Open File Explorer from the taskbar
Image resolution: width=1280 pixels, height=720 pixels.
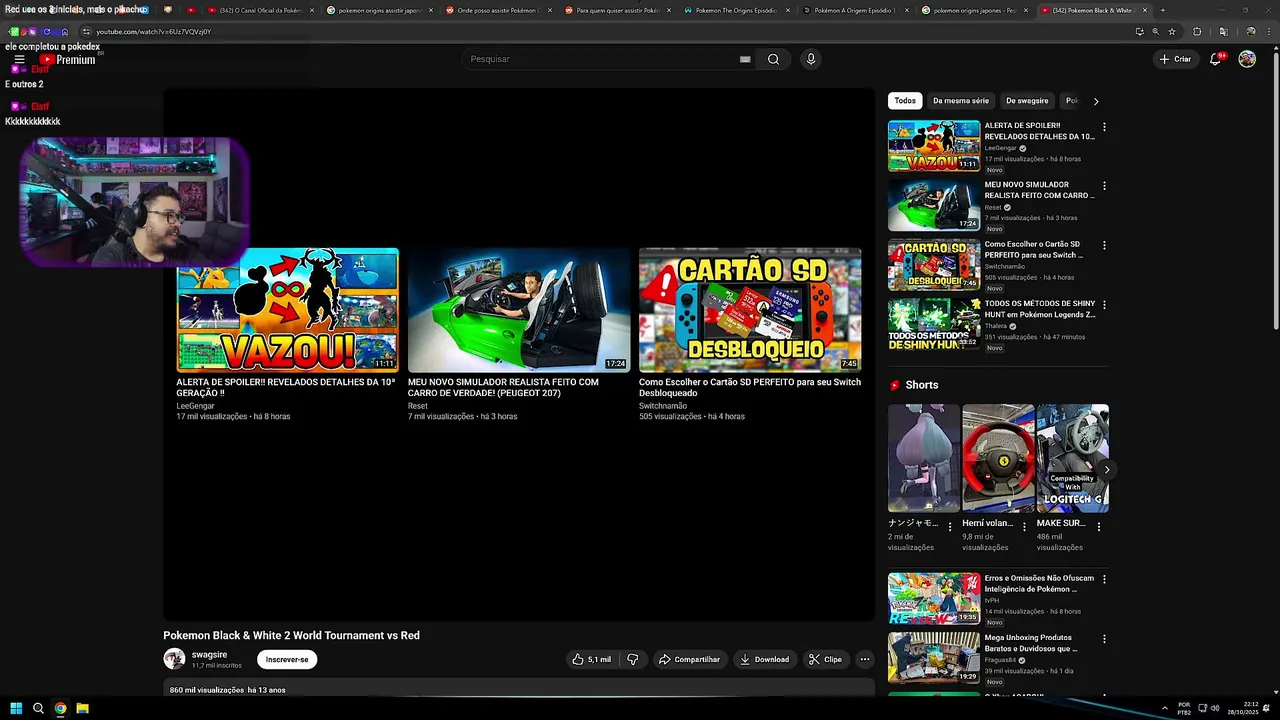[x=82, y=708]
